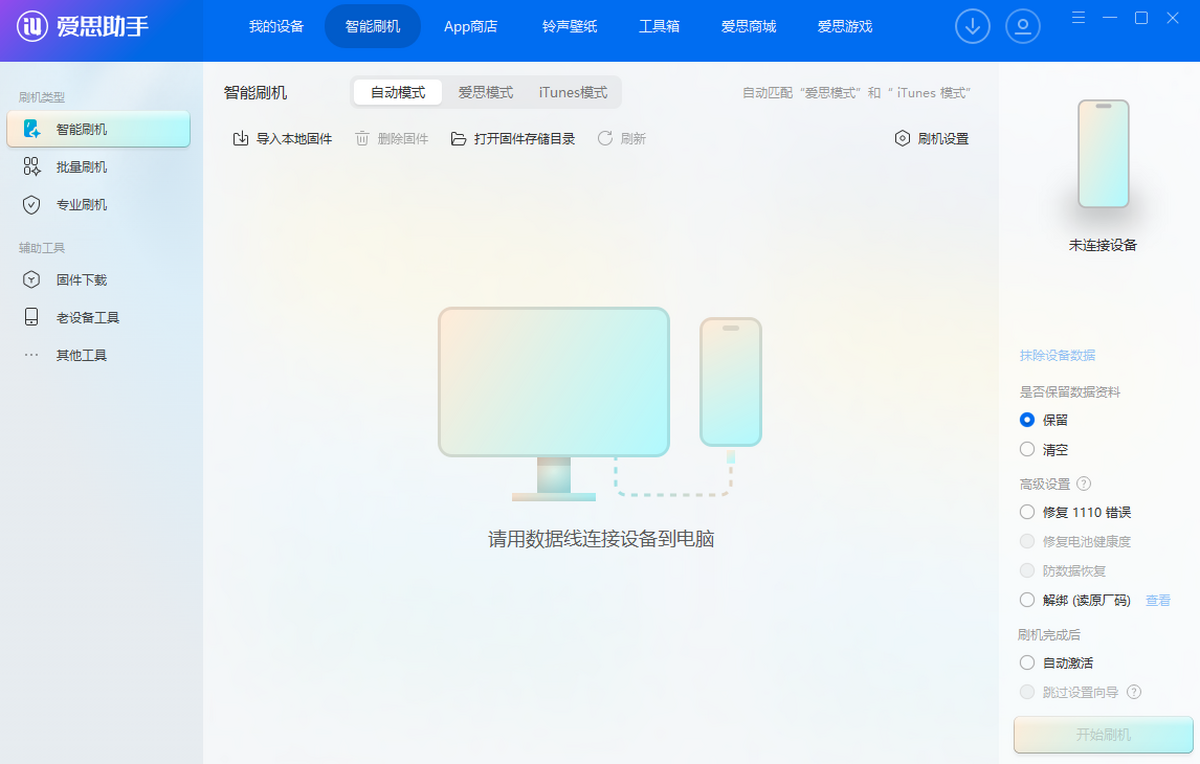Click the 刷新 refresh icon
The width and height of the screenshot is (1200, 764).
(x=605, y=138)
